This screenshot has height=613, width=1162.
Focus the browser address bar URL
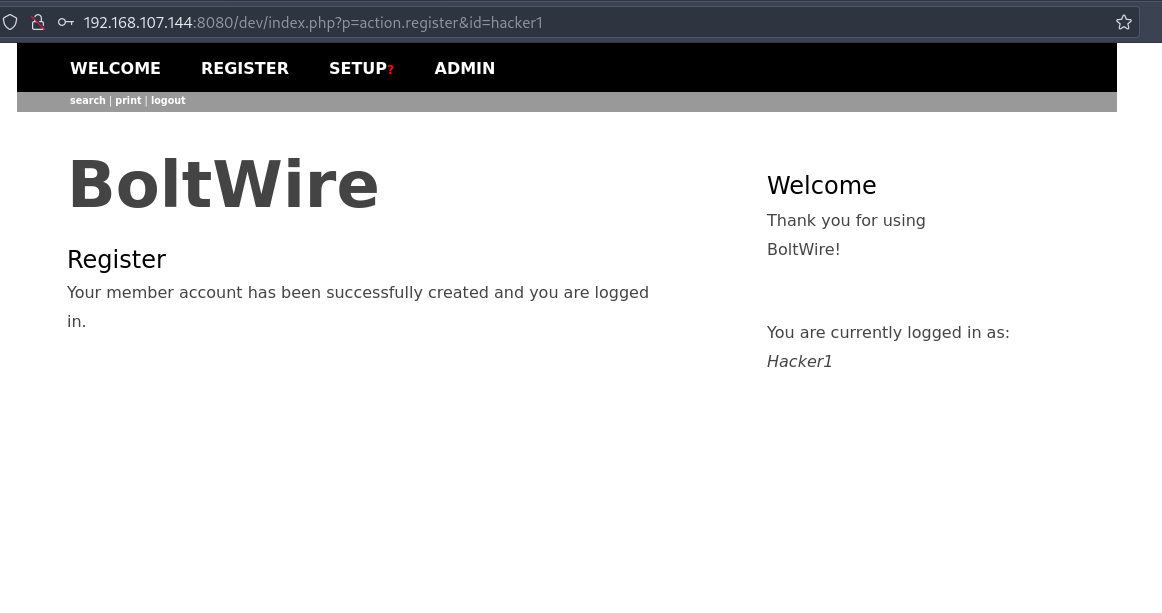pyautogui.click(x=313, y=22)
